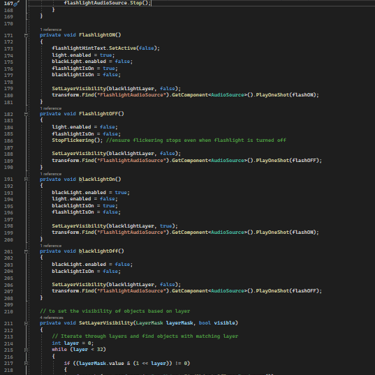Click the layerMask.value condition on line 217
The height and width of the screenshot is (375, 375).
pyautogui.click(x=127, y=363)
